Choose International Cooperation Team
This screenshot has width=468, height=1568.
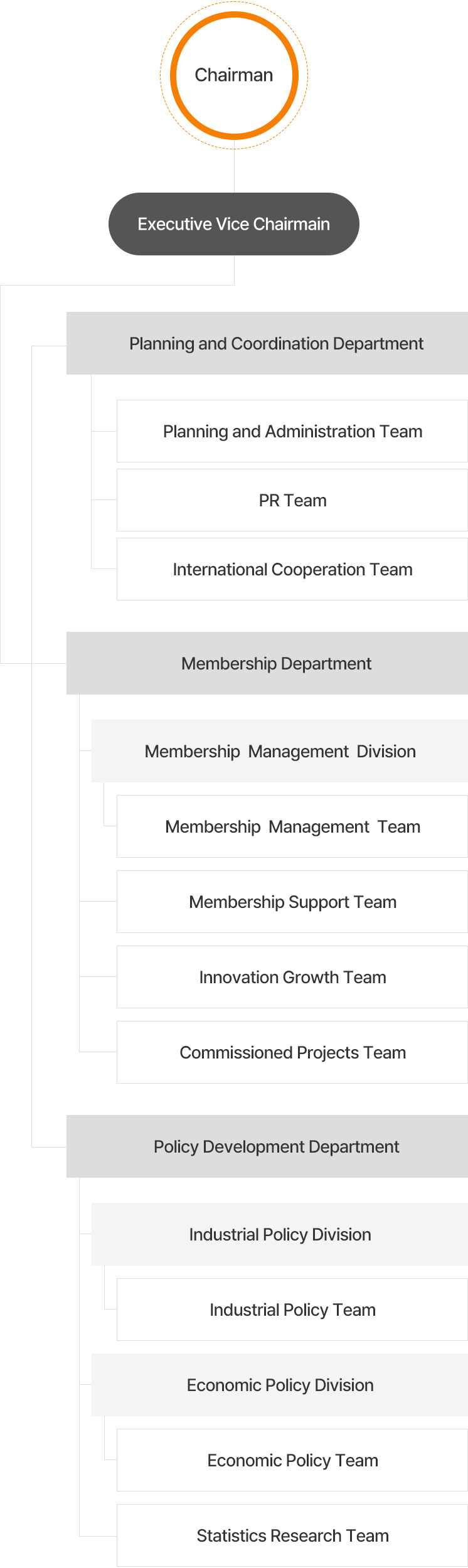(x=292, y=569)
